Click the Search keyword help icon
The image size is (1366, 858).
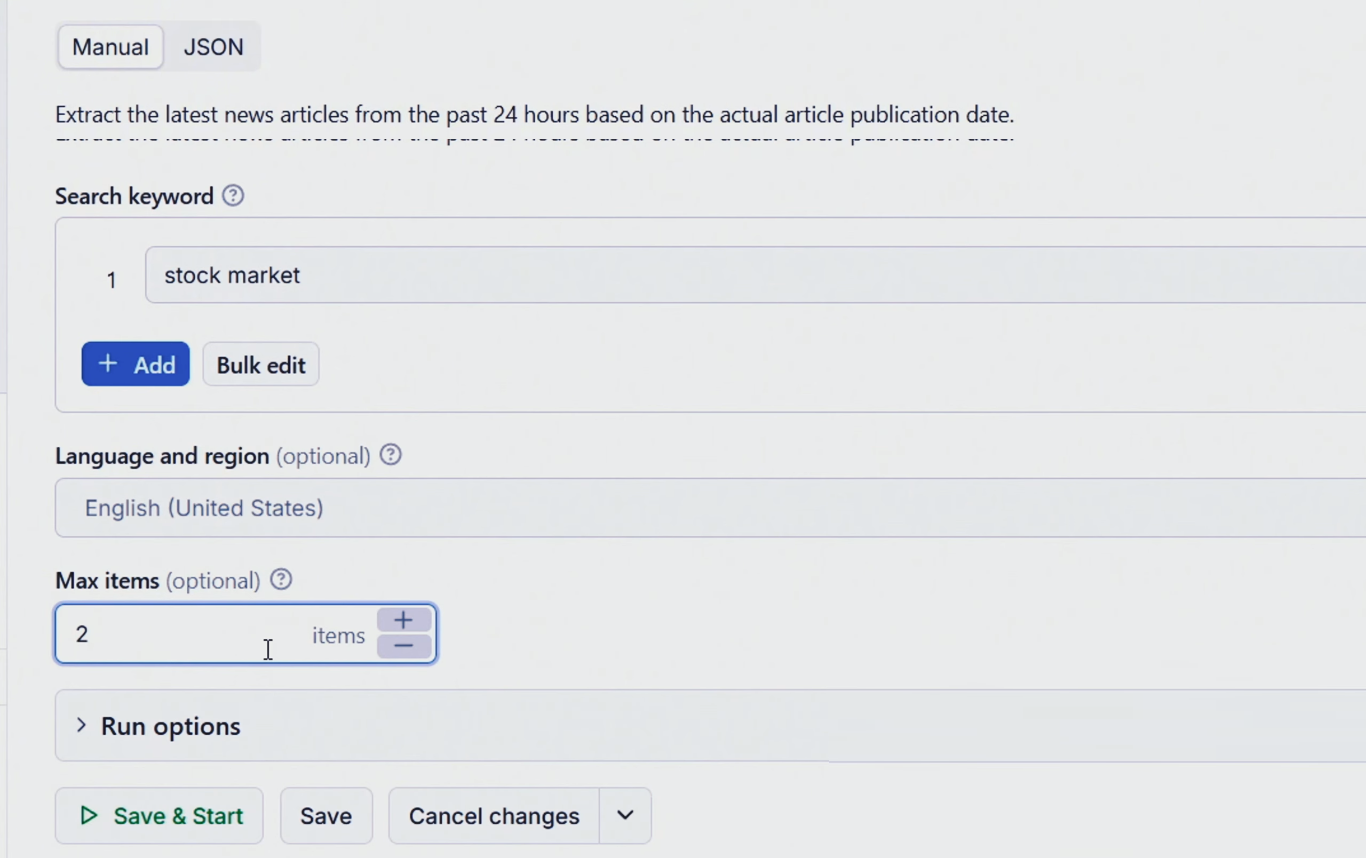(233, 196)
